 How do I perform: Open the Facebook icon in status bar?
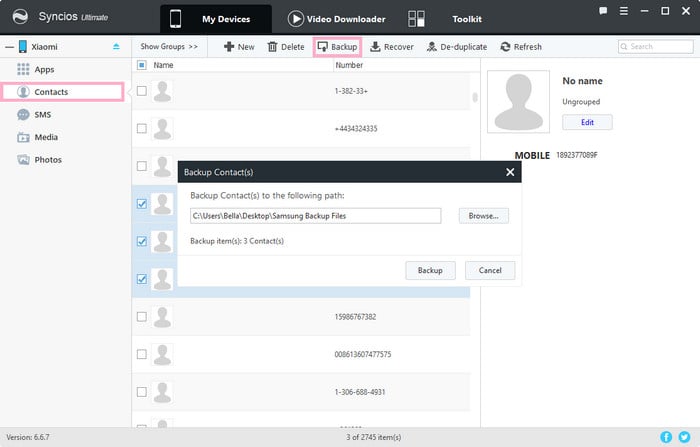[x=666, y=437]
